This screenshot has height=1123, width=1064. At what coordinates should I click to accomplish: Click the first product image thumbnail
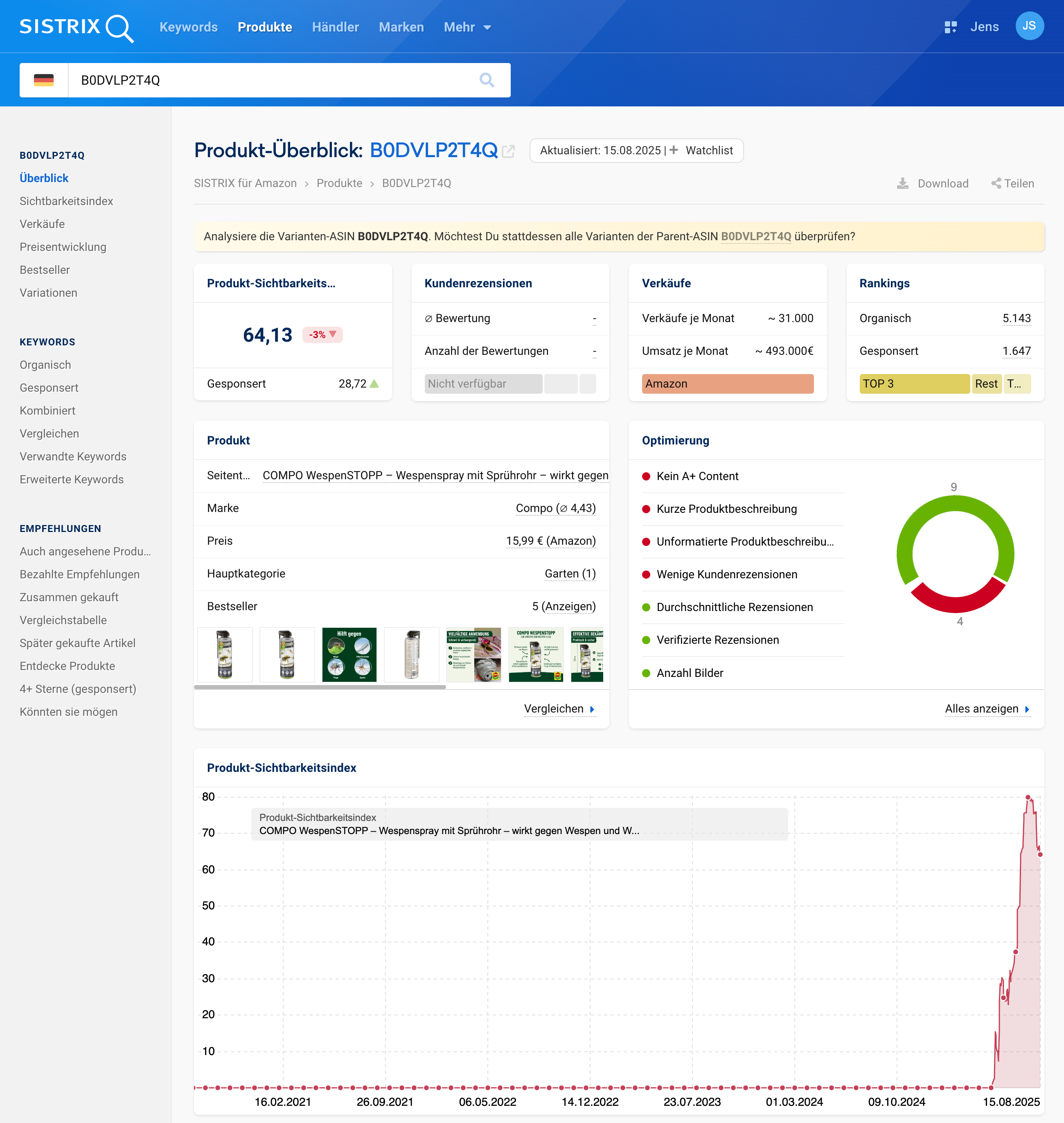click(225, 654)
